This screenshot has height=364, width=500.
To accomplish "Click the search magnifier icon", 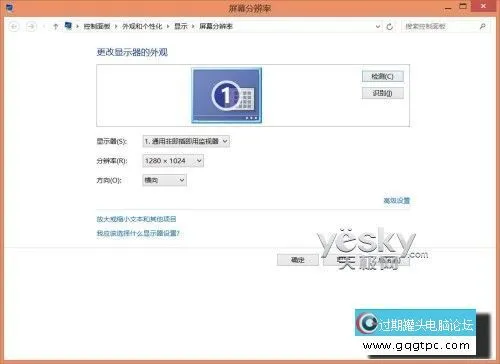I will tap(482, 26).
